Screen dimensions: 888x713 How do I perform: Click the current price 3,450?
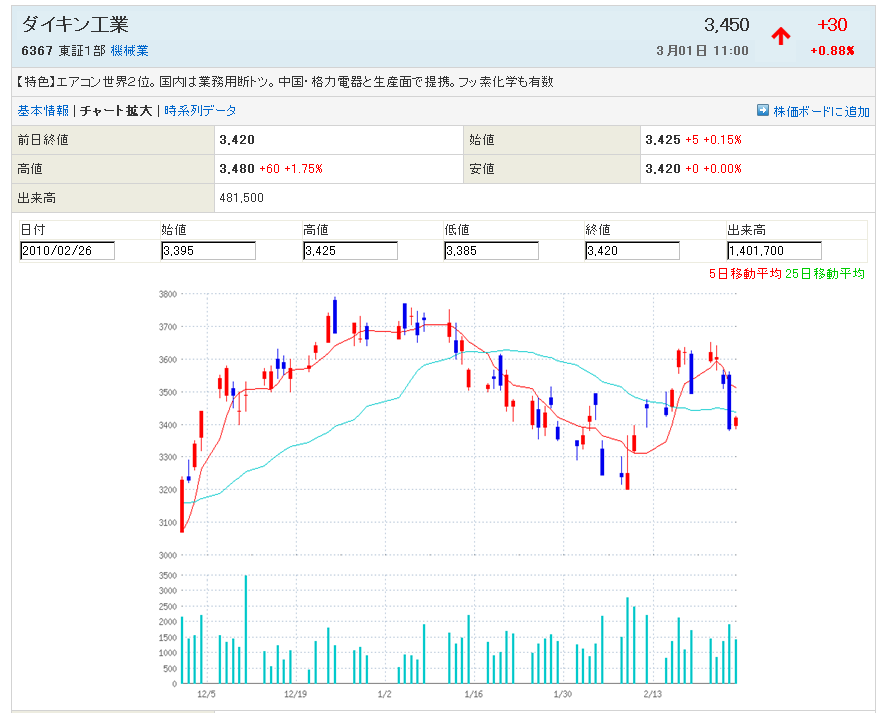[727, 25]
